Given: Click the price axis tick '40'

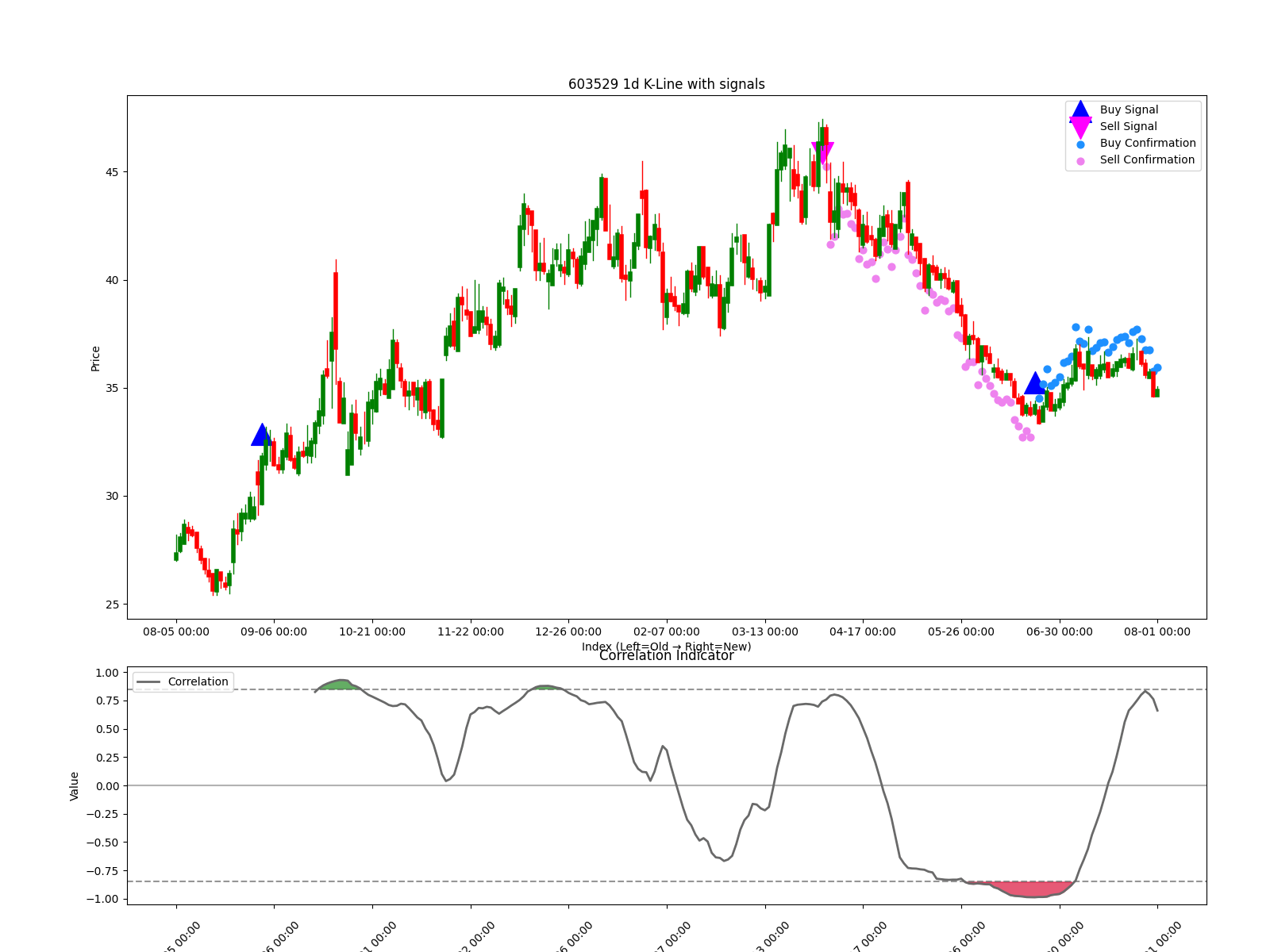Looking at the screenshot, I should (112, 280).
